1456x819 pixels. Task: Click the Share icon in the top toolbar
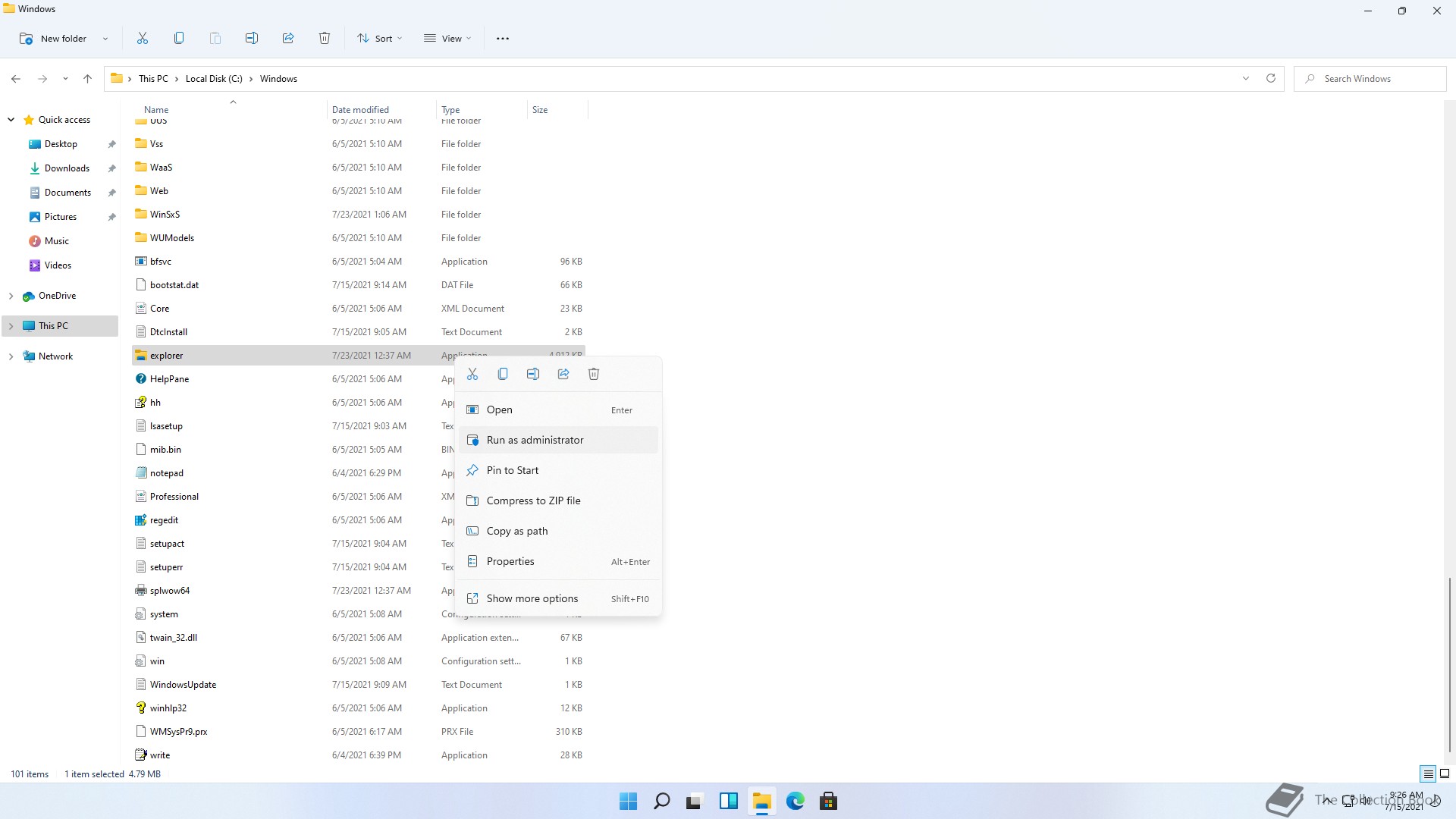pos(288,38)
